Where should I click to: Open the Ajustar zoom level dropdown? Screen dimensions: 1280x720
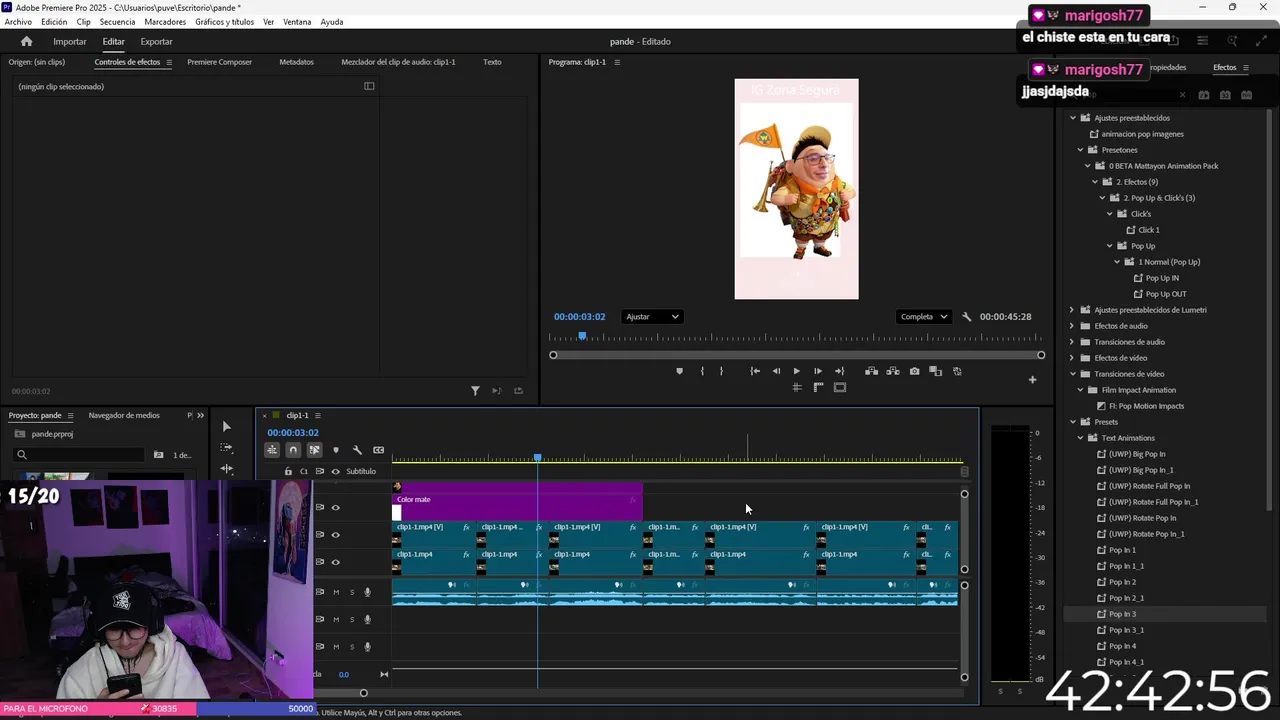[x=652, y=317]
